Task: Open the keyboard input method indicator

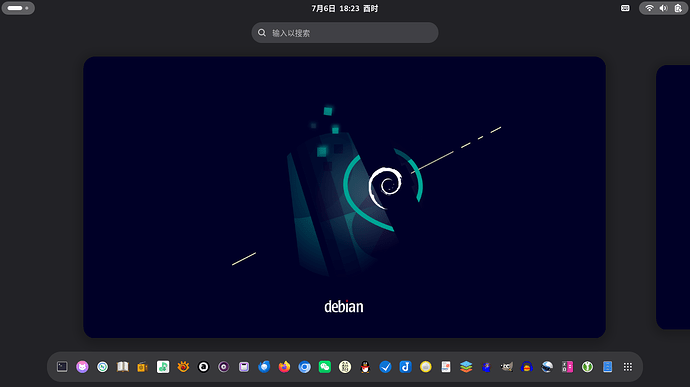Action: (625, 8)
